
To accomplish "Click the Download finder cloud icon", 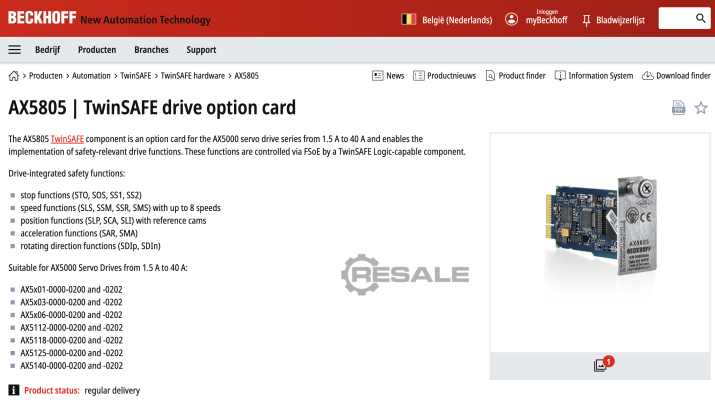I will coord(648,76).
